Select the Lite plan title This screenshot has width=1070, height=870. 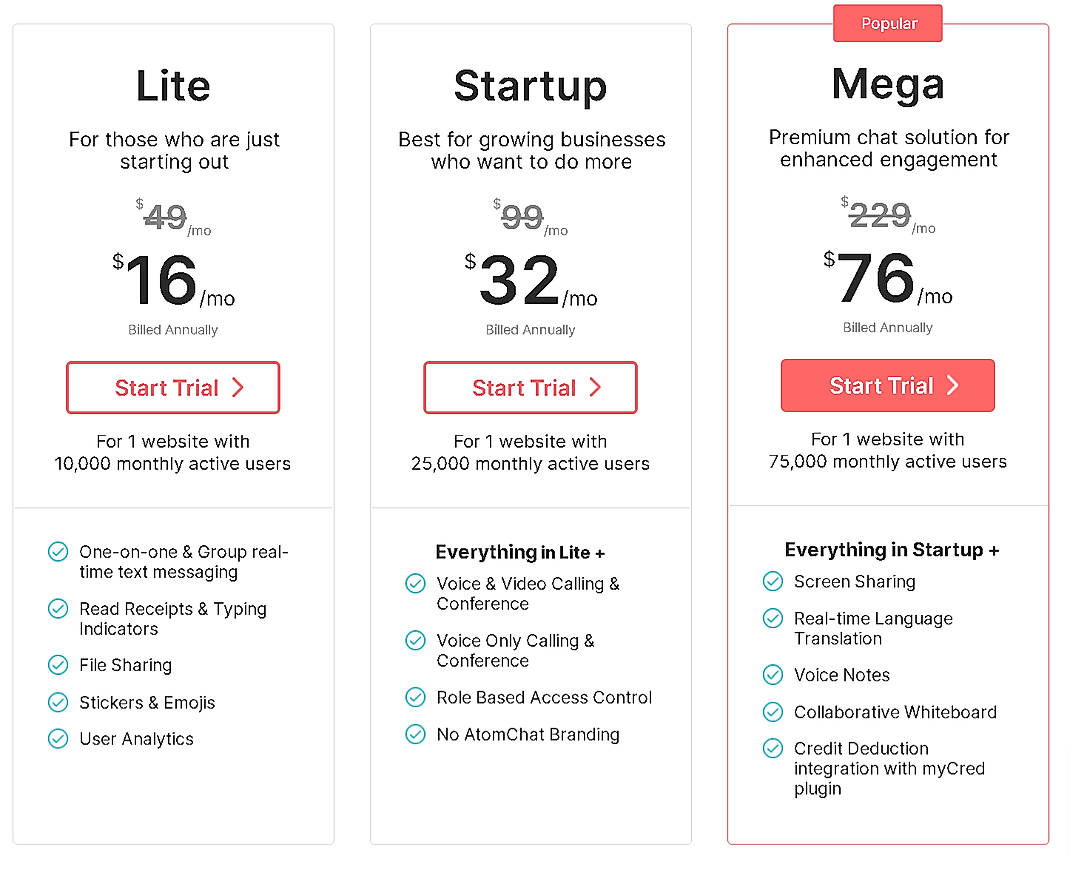coord(172,87)
